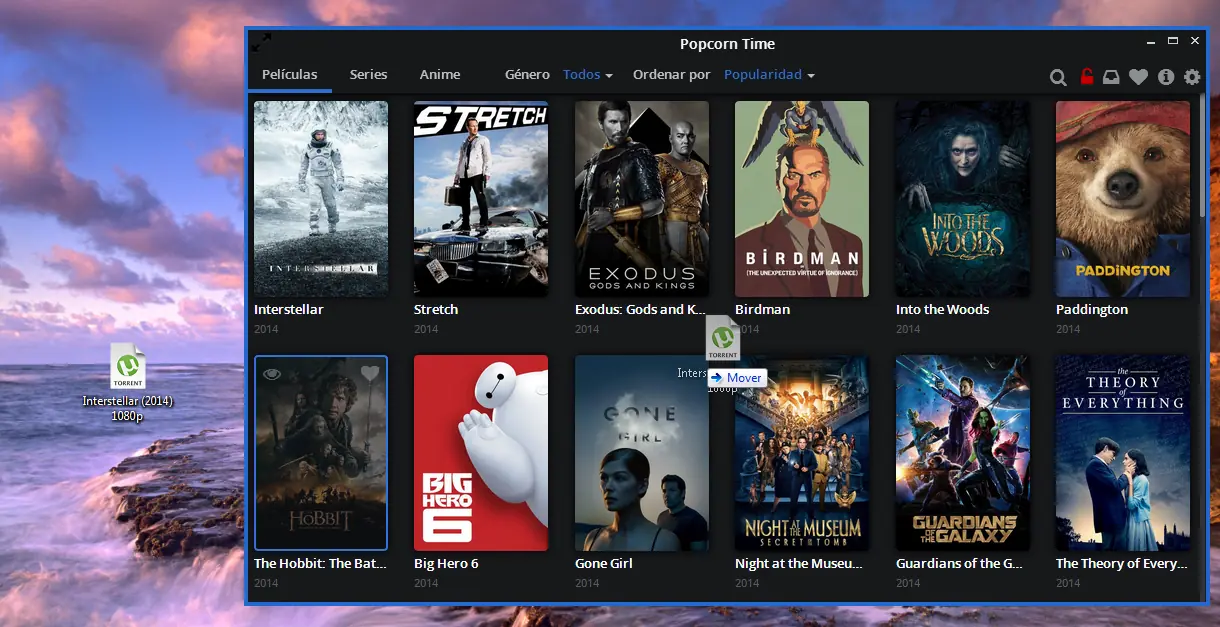
Task: Open favorites with the heart icon in toolbar
Action: coord(1138,77)
